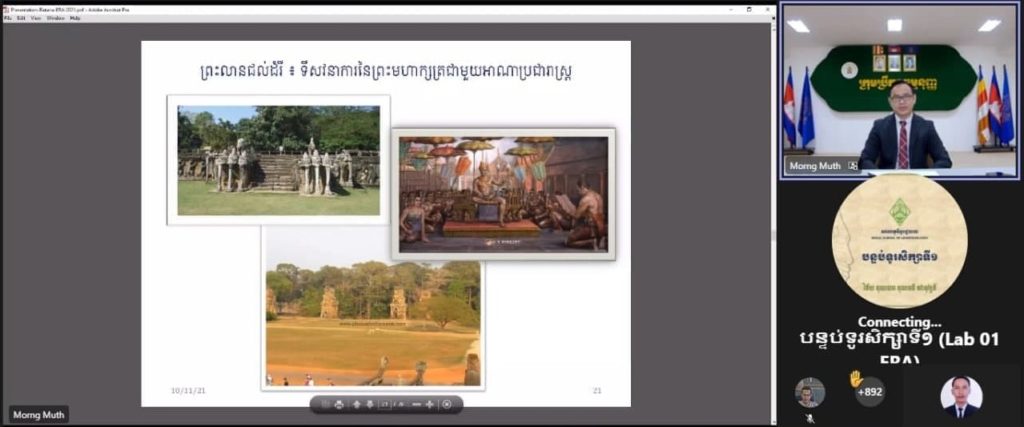The height and width of the screenshot is (427, 1024).
Task: Open the File menu in Acrobat
Action: click(7, 18)
